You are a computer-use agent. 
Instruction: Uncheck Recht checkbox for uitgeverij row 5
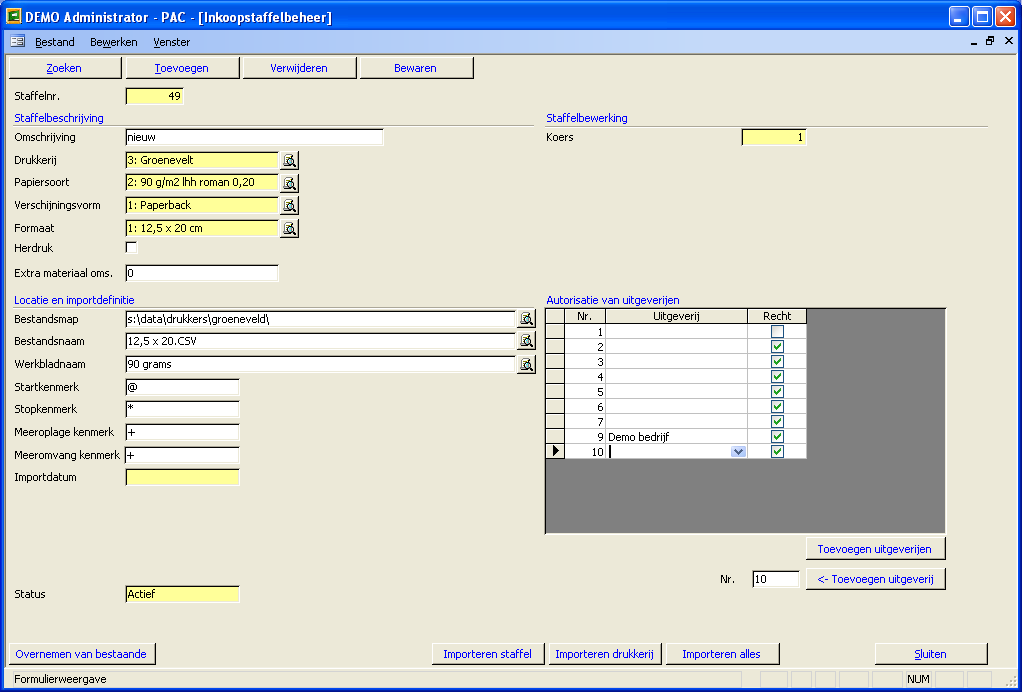click(777, 392)
